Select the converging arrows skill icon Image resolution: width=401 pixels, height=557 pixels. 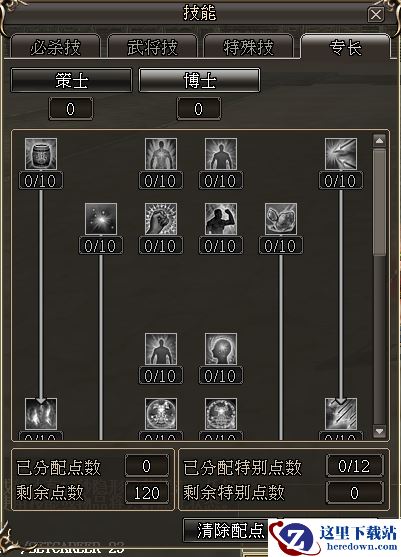tap(341, 154)
